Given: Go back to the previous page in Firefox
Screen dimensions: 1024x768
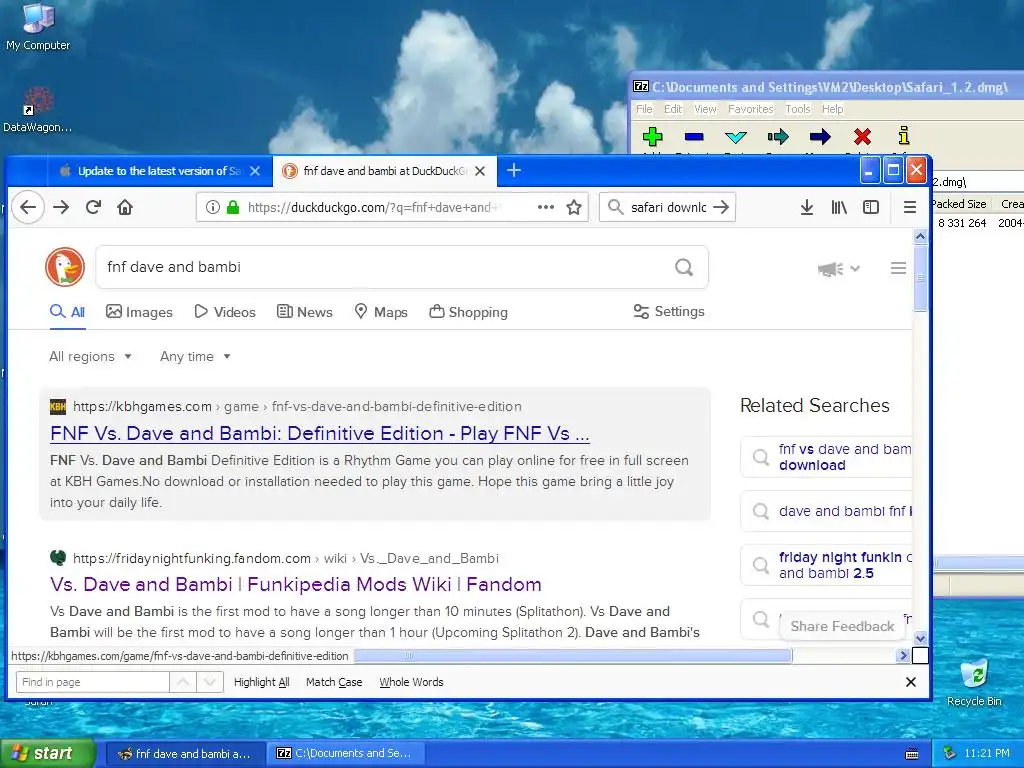Looking at the screenshot, I should tap(28, 207).
